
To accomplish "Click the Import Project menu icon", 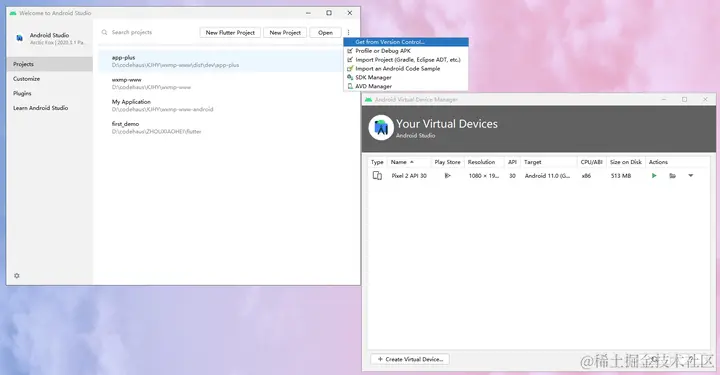I will point(350,60).
